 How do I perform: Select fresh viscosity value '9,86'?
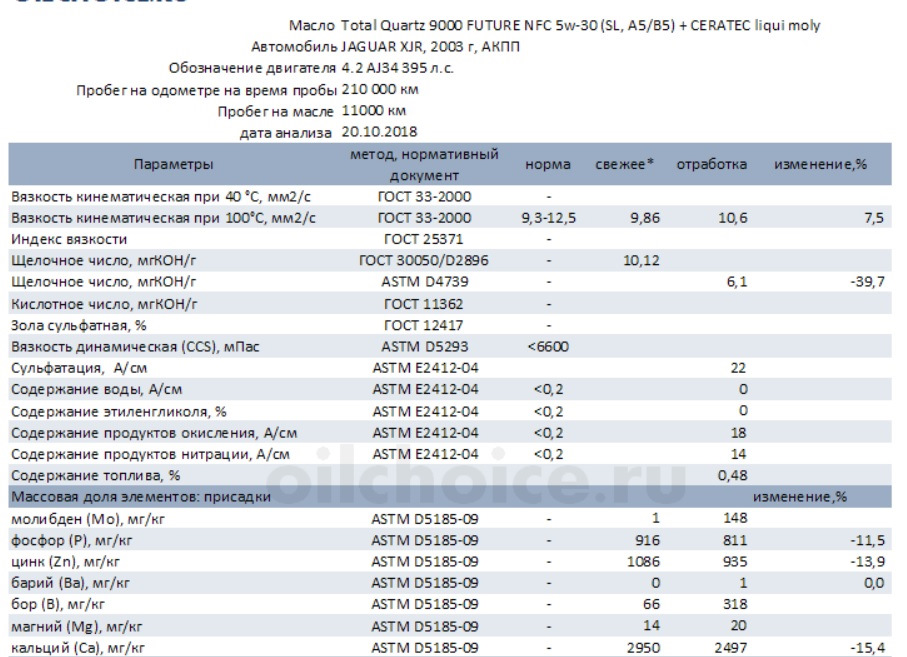click(x=644, y=218)
